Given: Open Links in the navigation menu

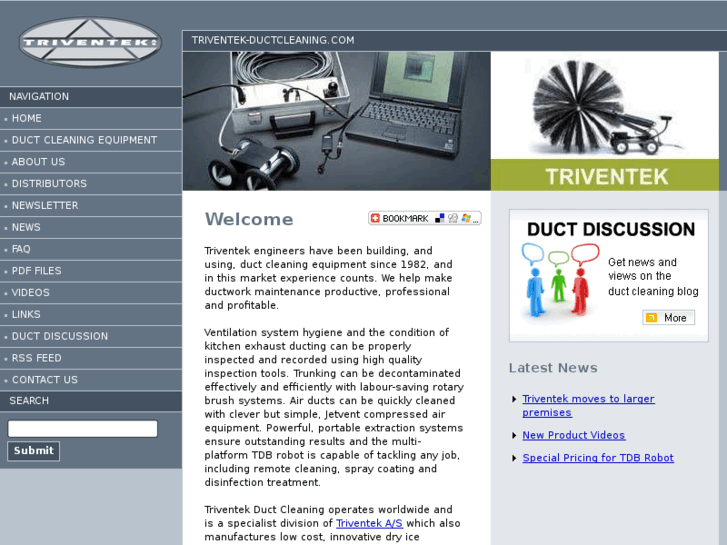Looking at the screenshot, I should [x=91, y=314].
